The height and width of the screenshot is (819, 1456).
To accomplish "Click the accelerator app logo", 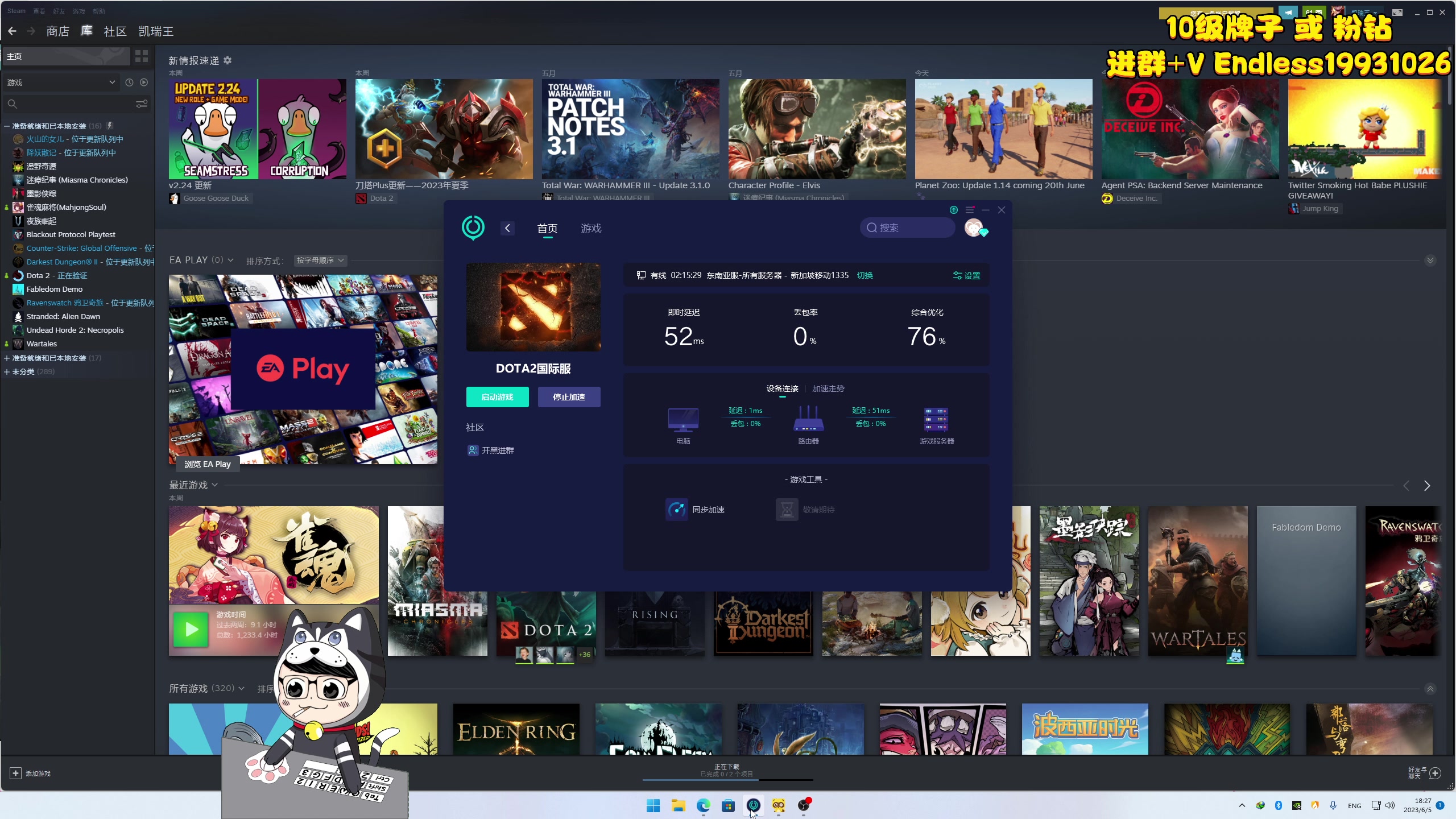I will click(473, 227).
